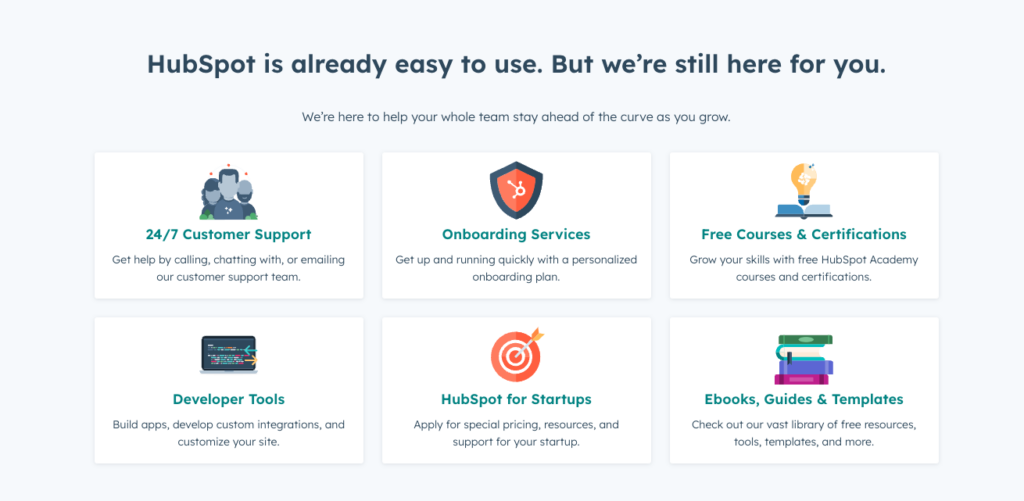
Task: Click the HubSpot shield onboarding icon
Action: point(516,190)
